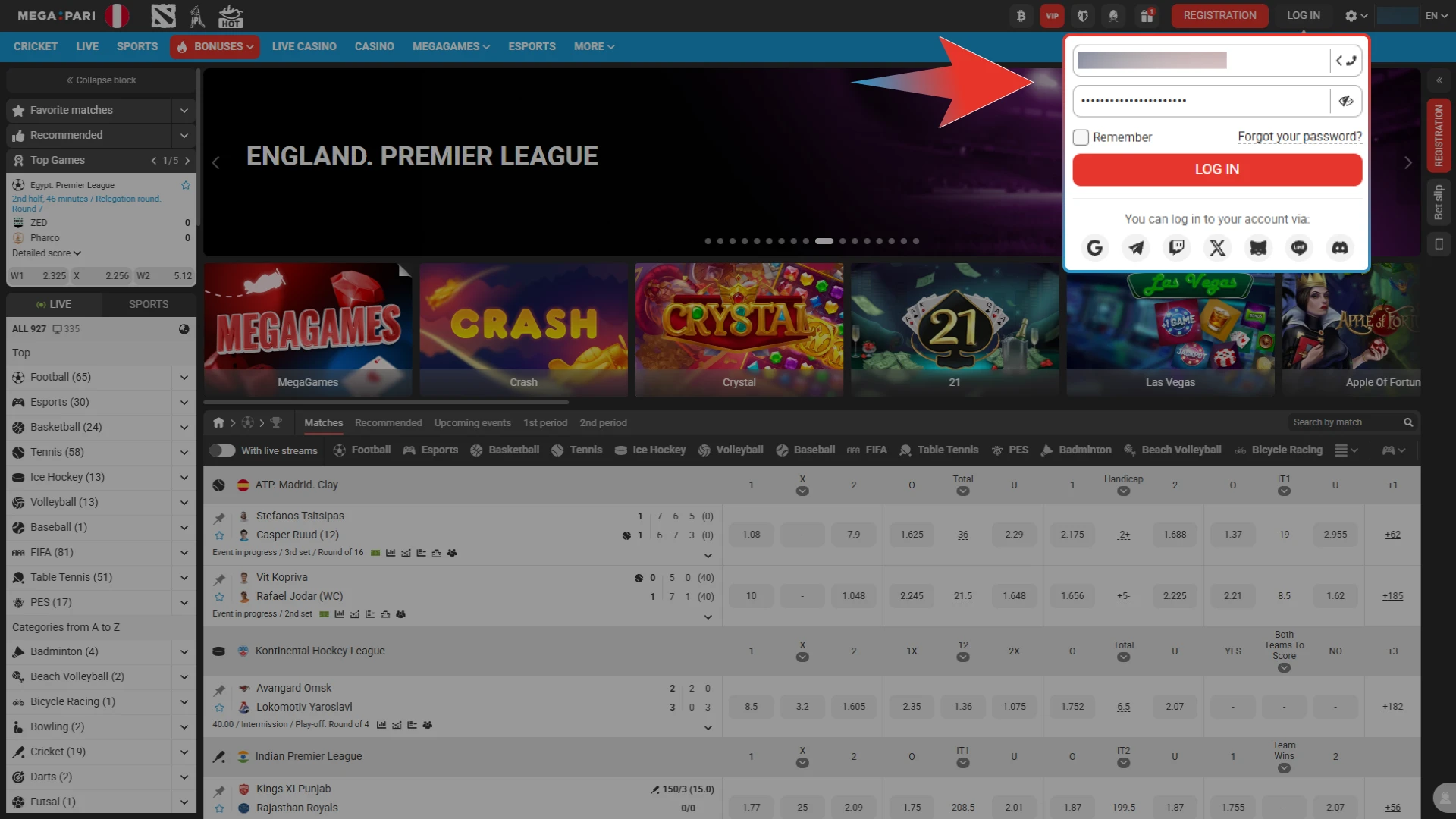Favorite the Egypt Premier League match star
Screen dimensions: 1456x819
click(186, 185)
